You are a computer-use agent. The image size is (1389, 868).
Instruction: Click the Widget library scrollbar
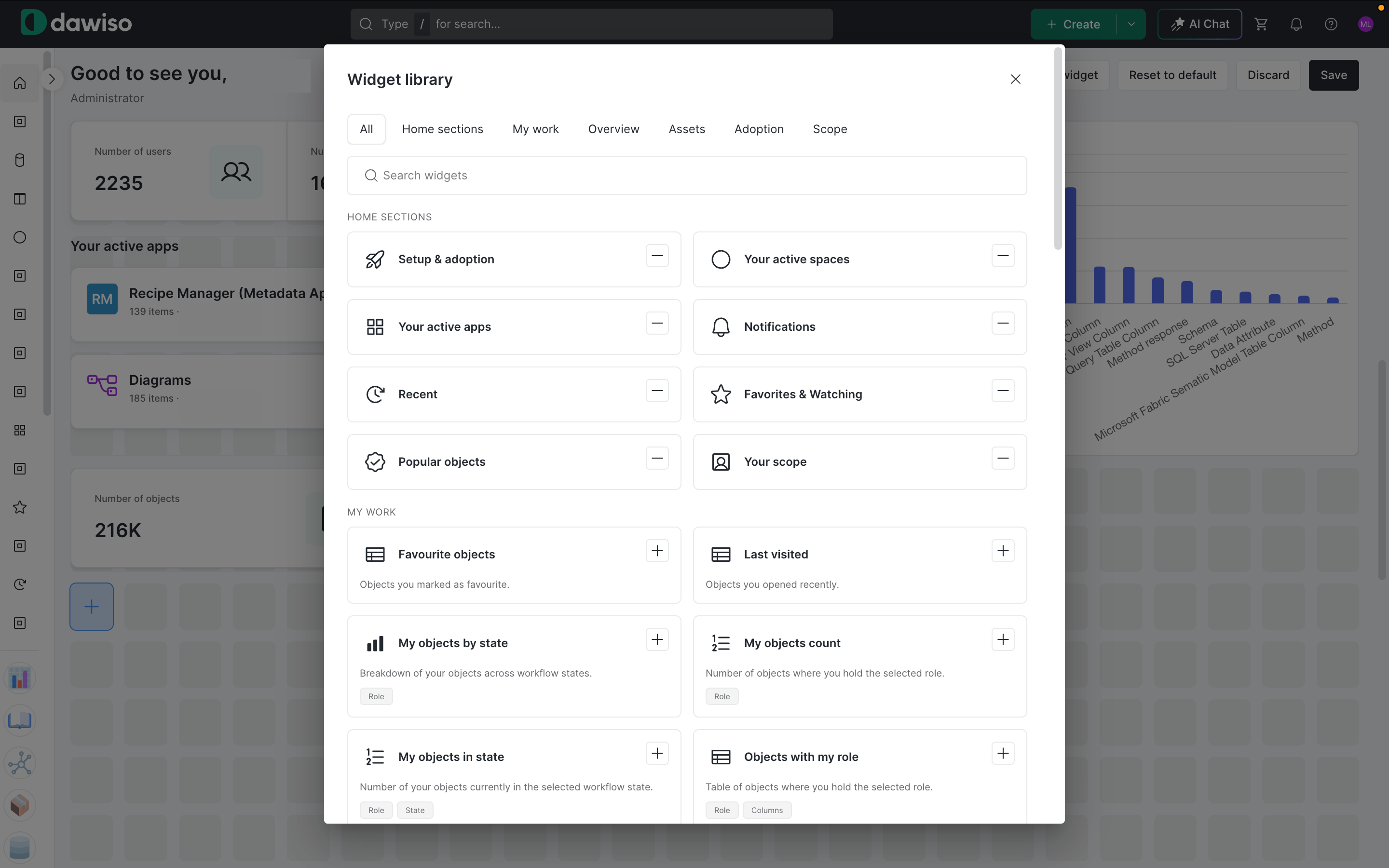pos(1058,149)
